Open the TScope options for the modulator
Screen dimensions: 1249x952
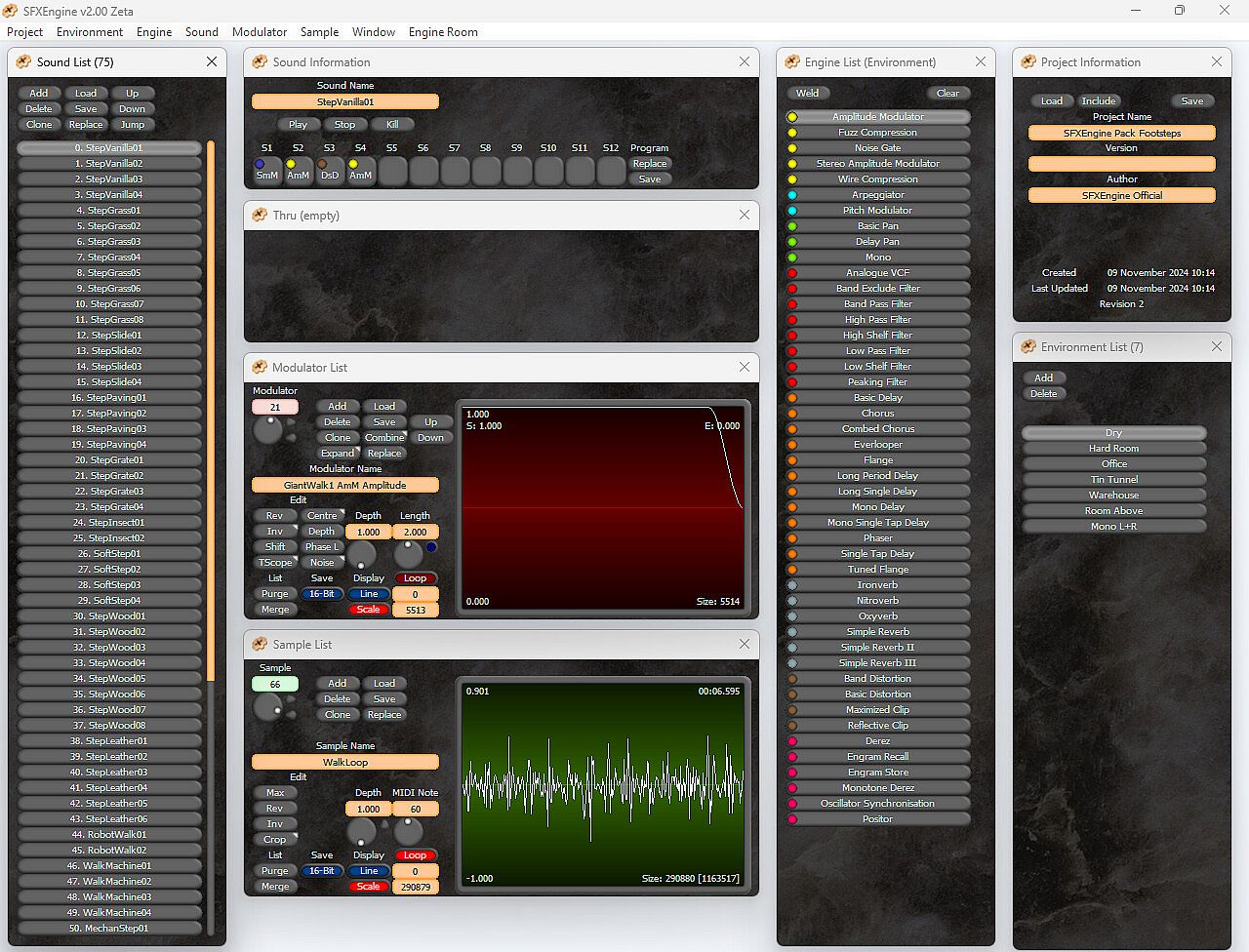point(275,563)
